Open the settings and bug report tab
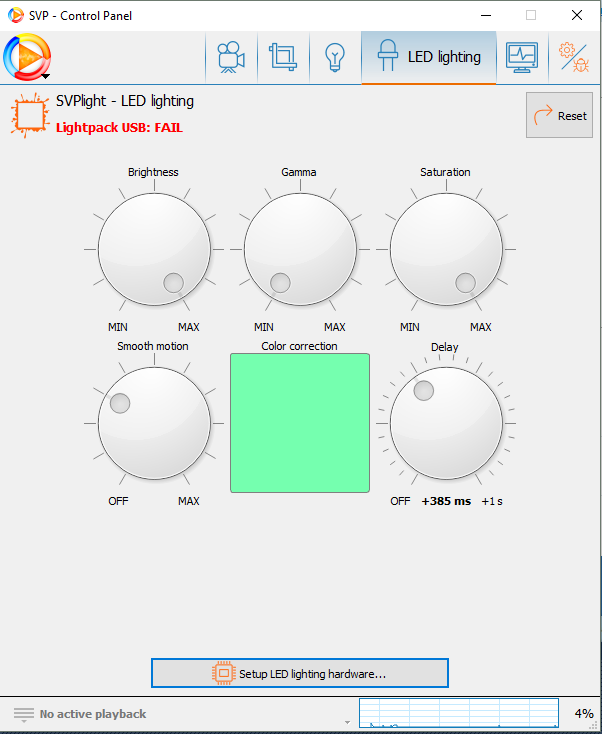 point(574,57)
